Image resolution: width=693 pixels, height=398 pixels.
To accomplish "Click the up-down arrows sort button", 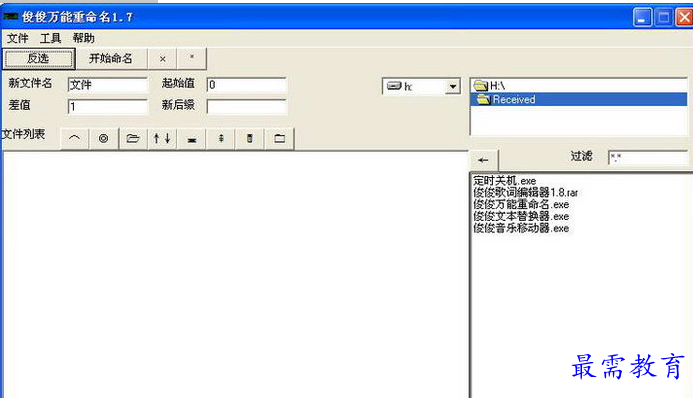I will tap(162, 139).
